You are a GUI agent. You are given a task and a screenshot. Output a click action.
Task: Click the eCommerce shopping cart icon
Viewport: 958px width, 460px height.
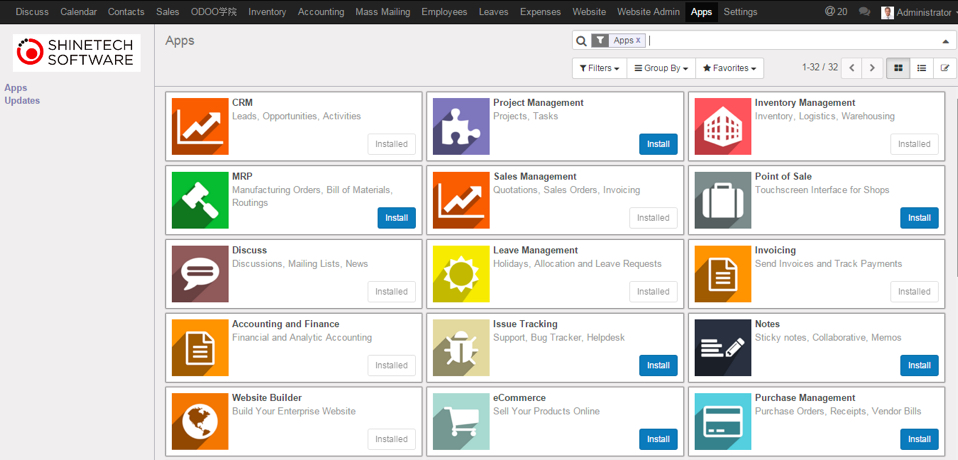tap(461, 422)
